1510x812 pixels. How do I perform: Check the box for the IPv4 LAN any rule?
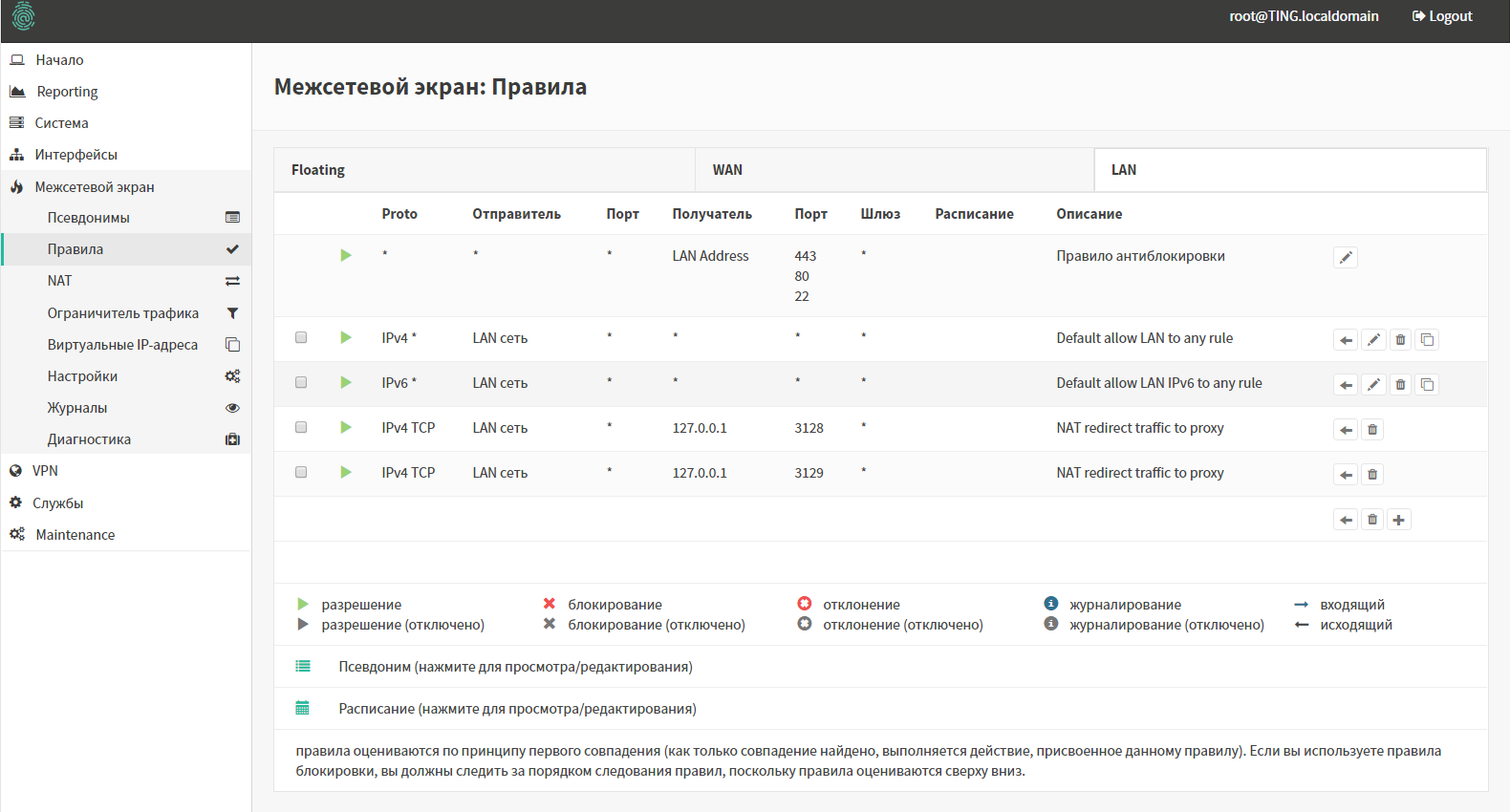301,338
